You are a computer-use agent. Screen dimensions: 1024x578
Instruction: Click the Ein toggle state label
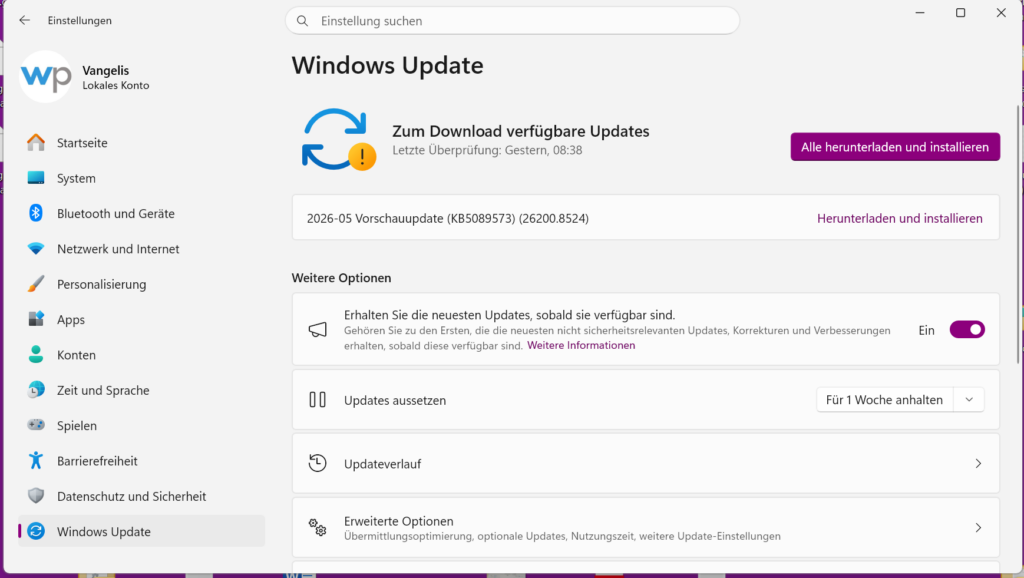pyautogui.click(x=926, y=330)
